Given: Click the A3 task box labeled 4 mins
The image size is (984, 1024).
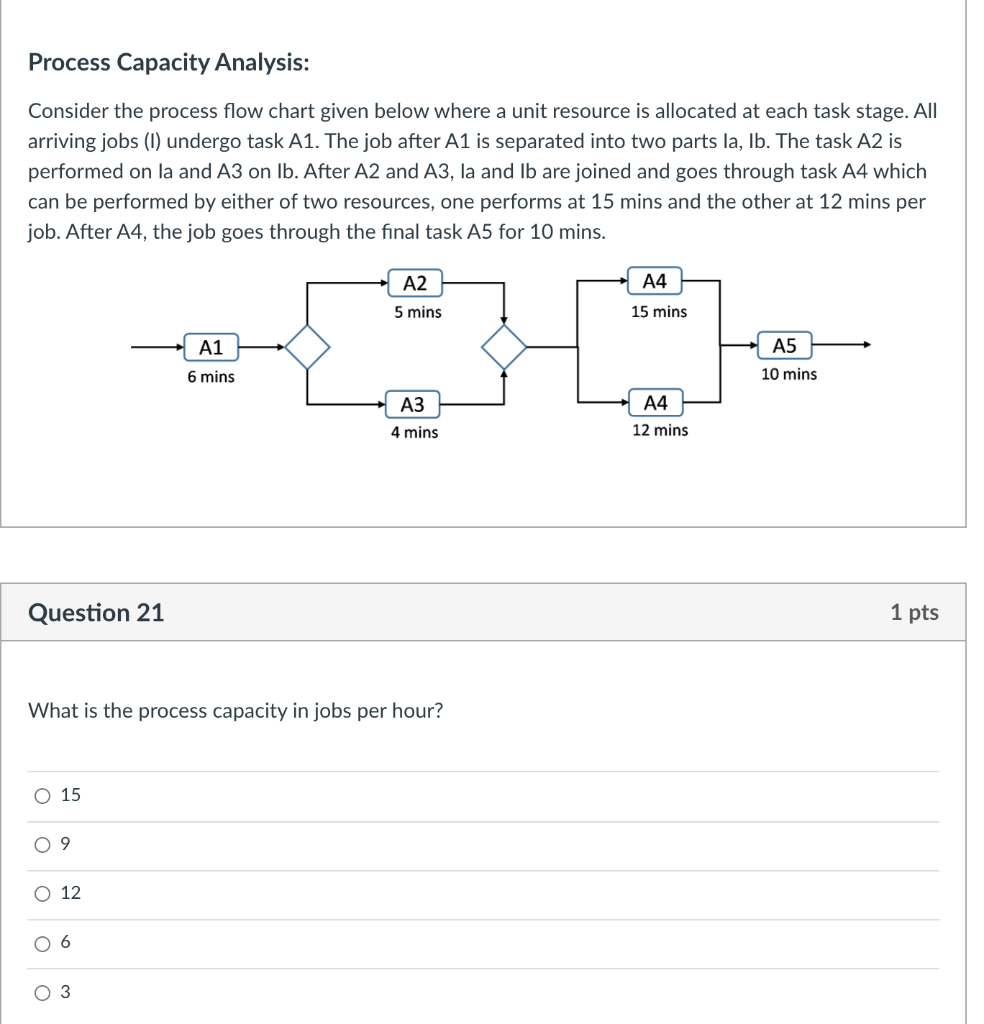Looking at the screenshot, I should coord(413,404).
